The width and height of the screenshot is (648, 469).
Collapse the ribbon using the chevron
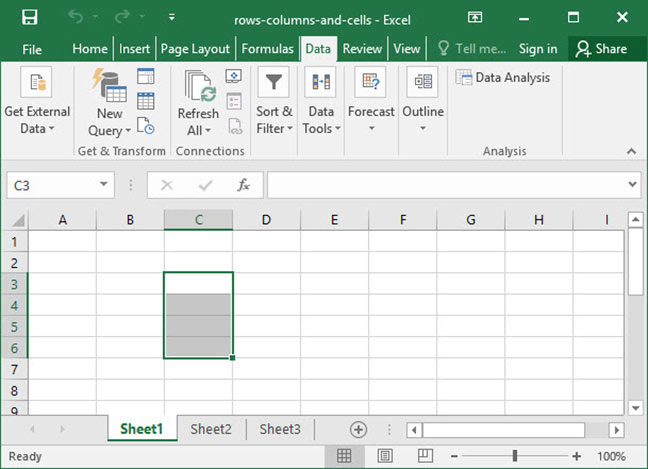click(x=631, y=151)
